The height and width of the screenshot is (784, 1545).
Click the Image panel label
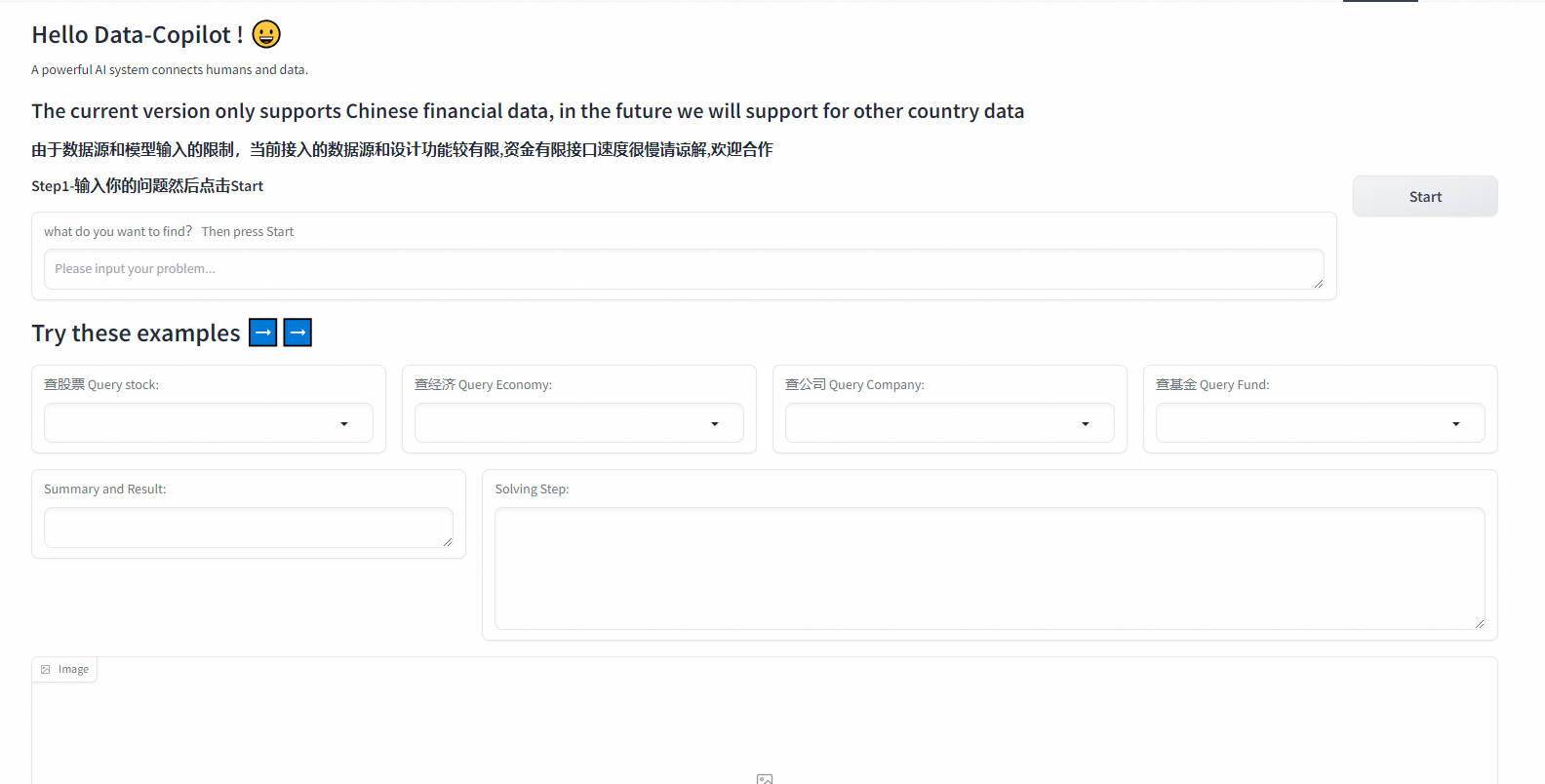(x=65, y=669)
